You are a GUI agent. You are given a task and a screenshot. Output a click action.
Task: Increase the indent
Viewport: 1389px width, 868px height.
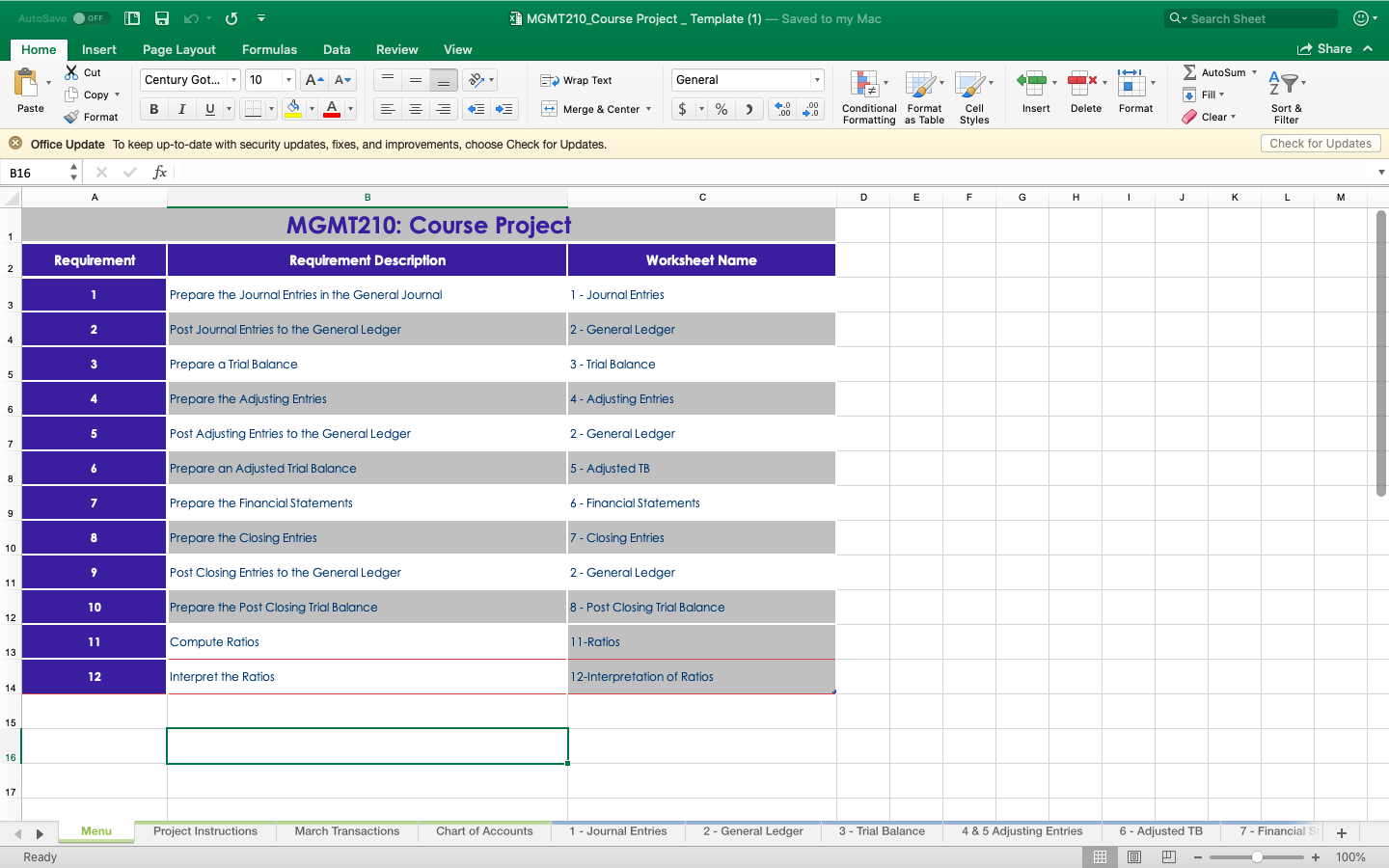(504, 109)
